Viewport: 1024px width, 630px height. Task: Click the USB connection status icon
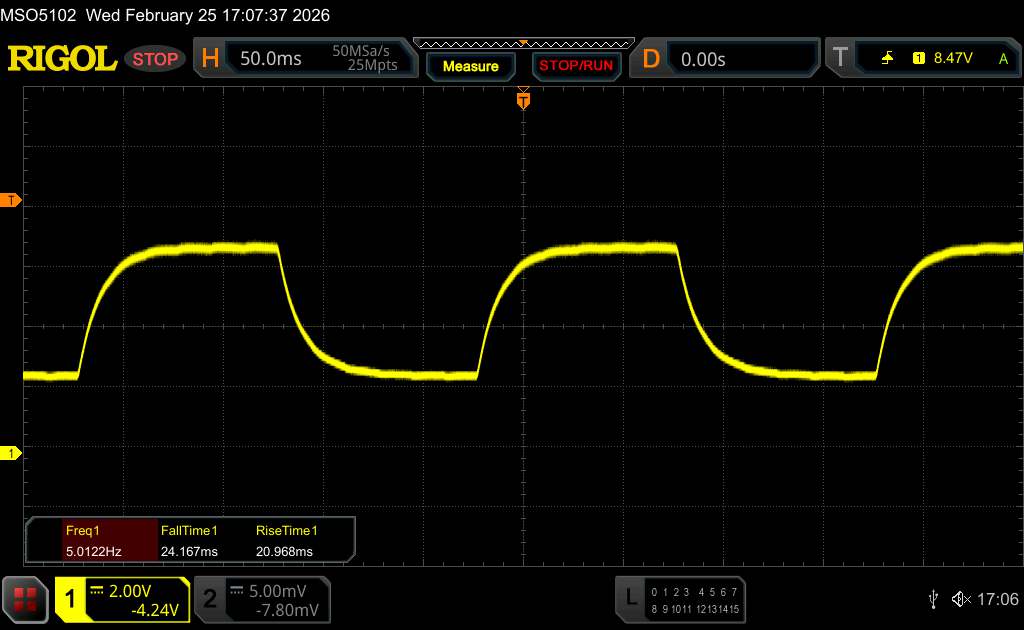click(933, 598)
